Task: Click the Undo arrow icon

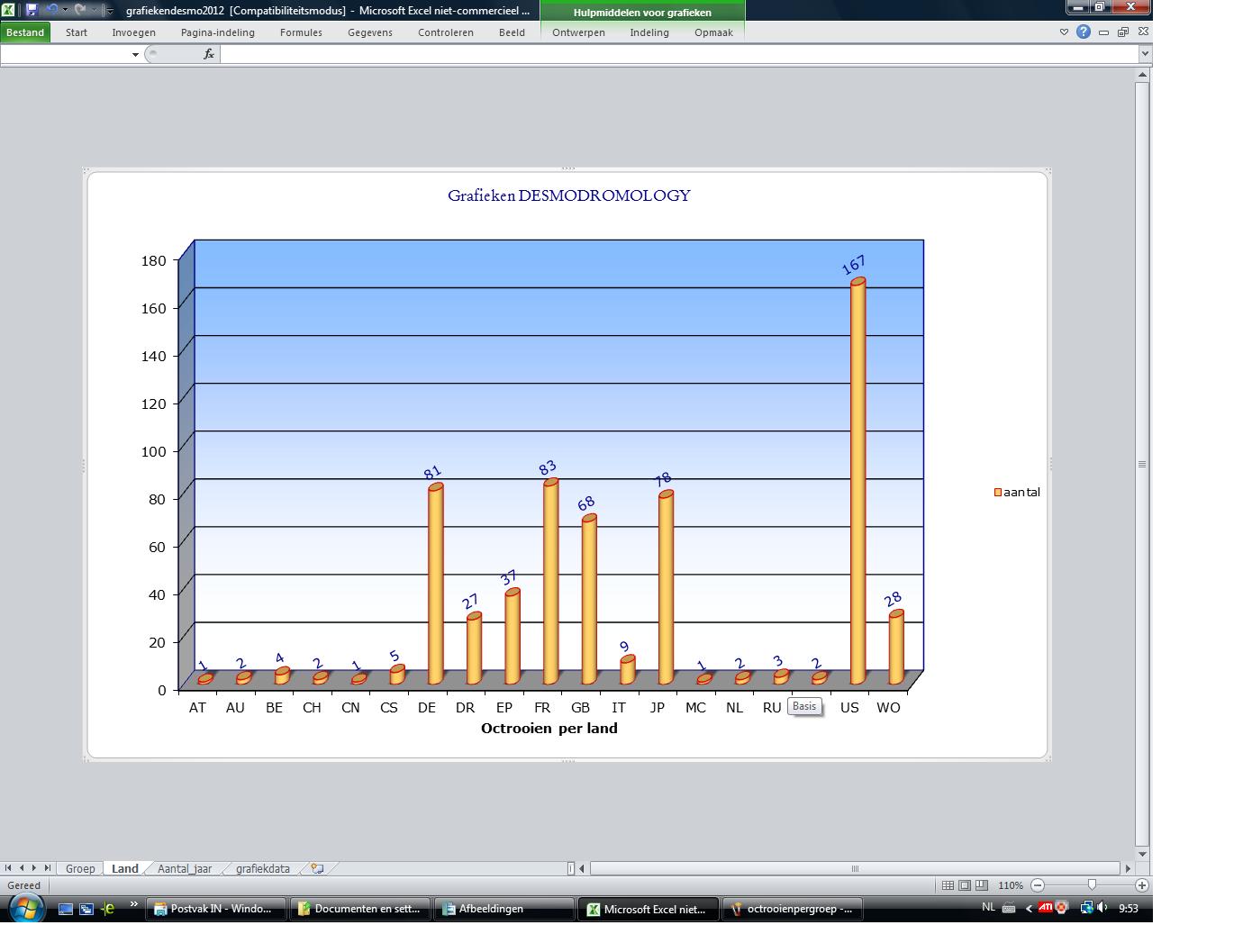Action: pos(51,9)
